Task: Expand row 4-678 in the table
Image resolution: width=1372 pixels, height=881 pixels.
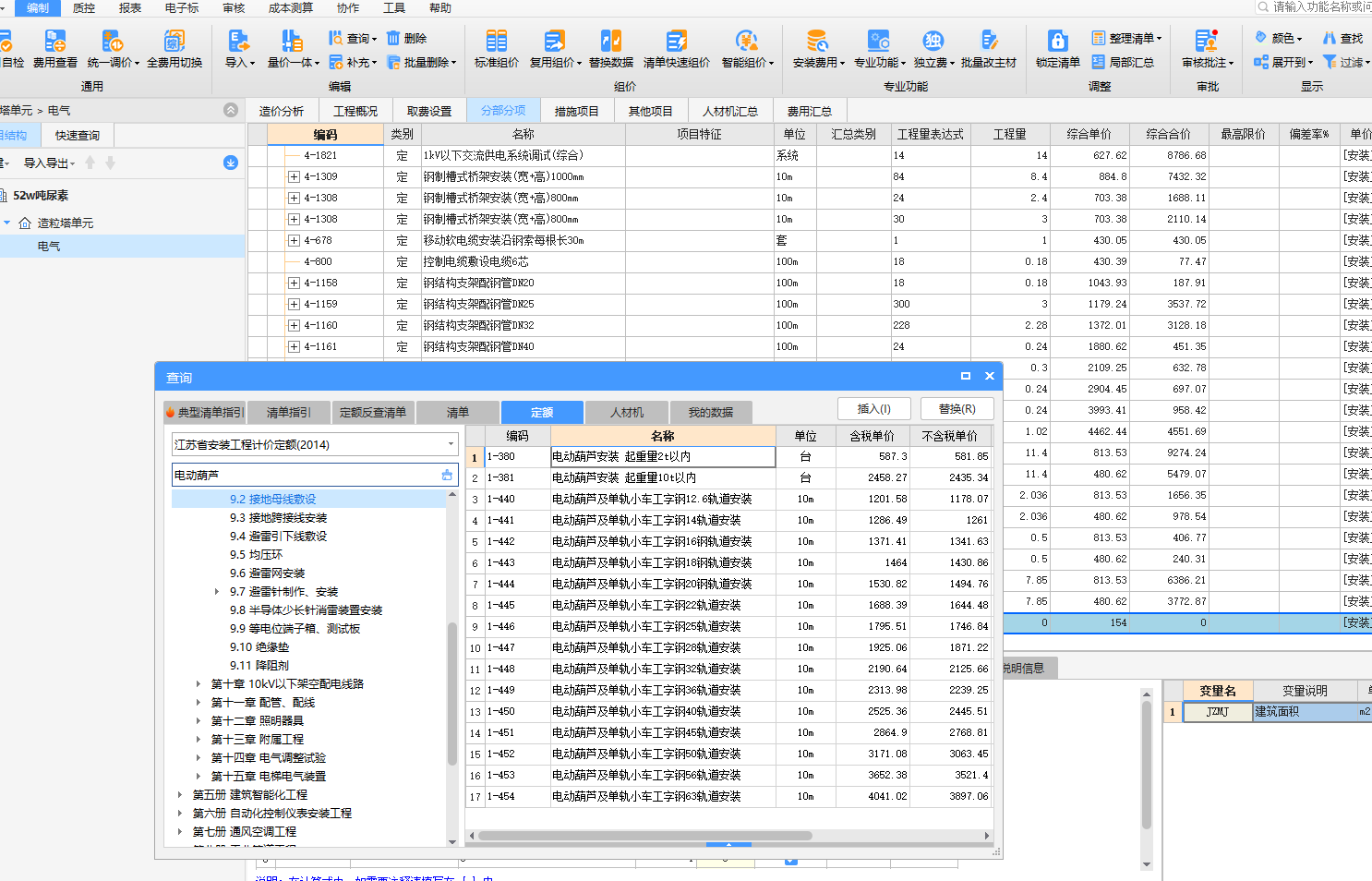Action: (294, 240)
